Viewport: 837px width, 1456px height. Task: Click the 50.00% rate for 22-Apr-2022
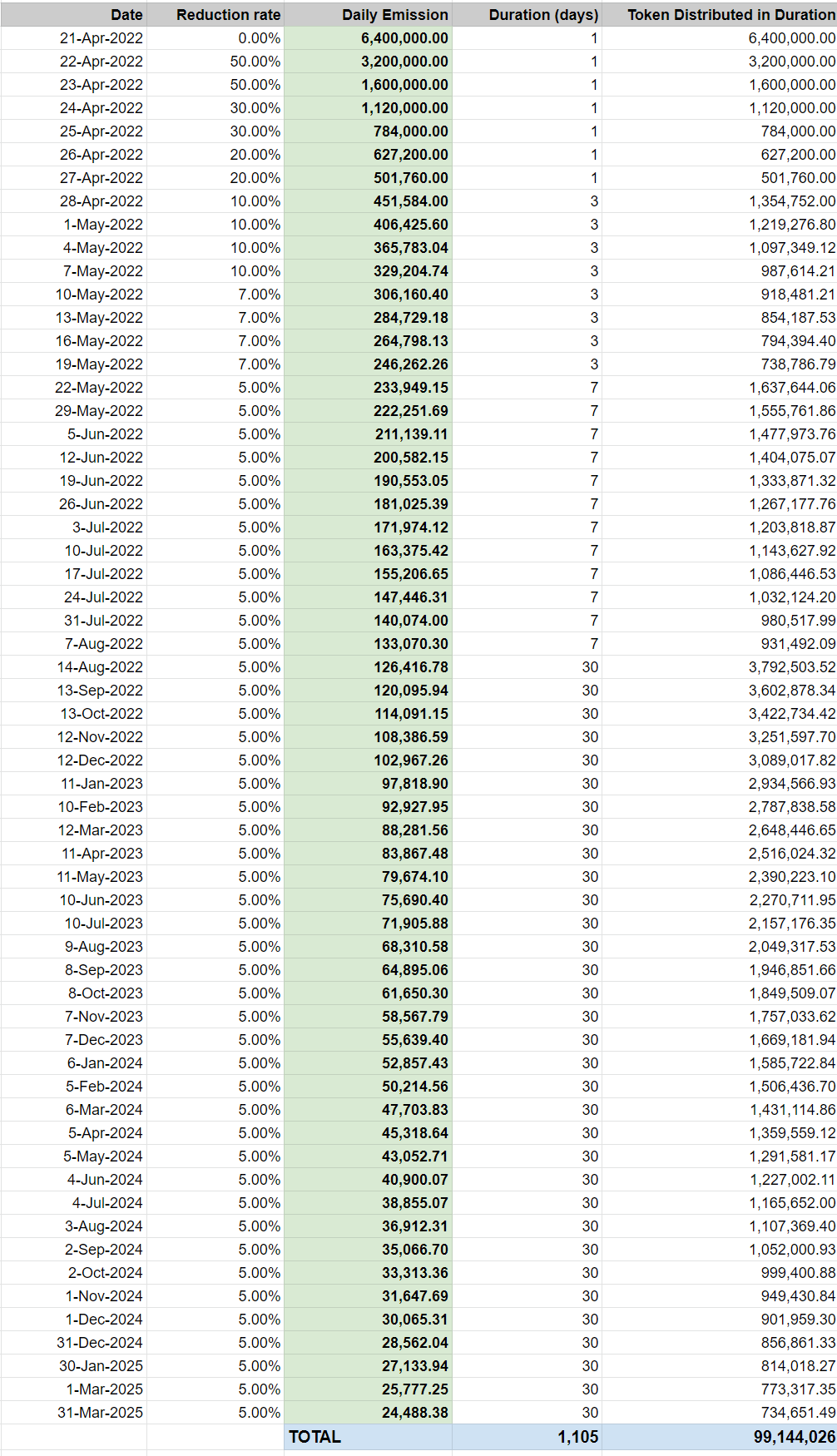pyautogui.click(x=215, y=62)
